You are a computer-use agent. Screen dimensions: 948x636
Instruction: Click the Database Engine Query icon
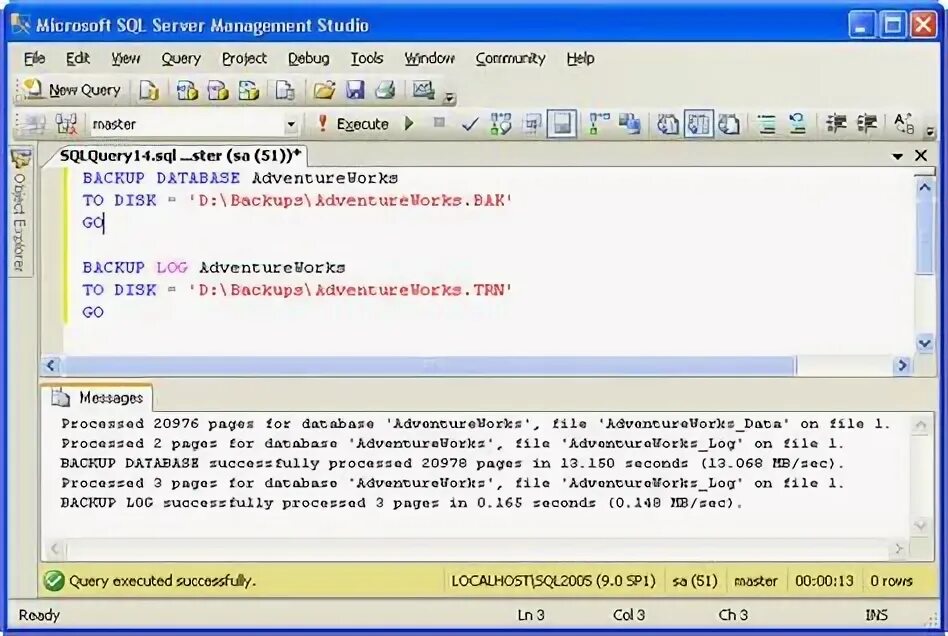pyautogui.click(x=149, y=90)
